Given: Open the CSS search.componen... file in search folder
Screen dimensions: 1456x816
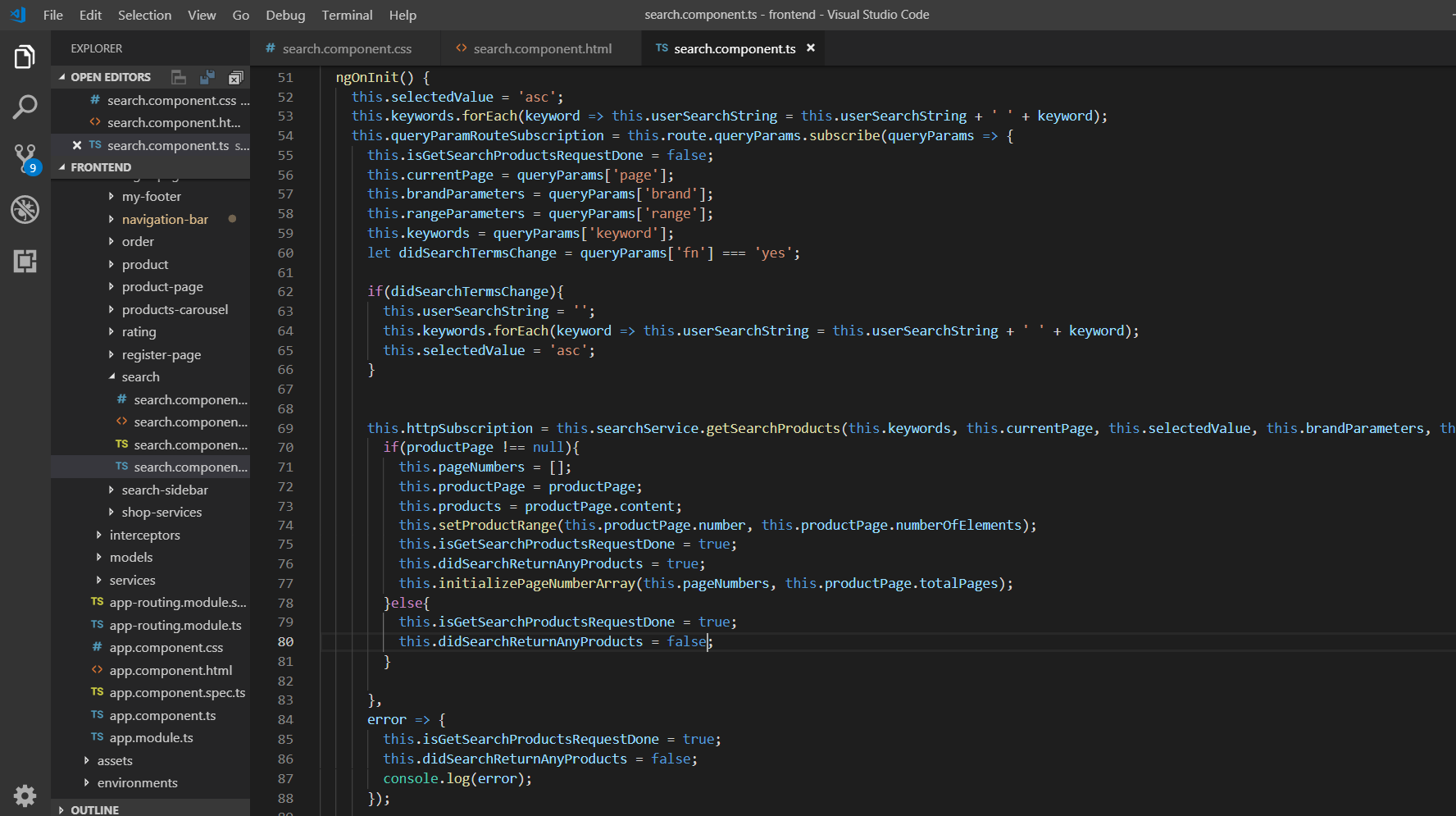Looking at the screenshot, I should [x=151, y=399].
